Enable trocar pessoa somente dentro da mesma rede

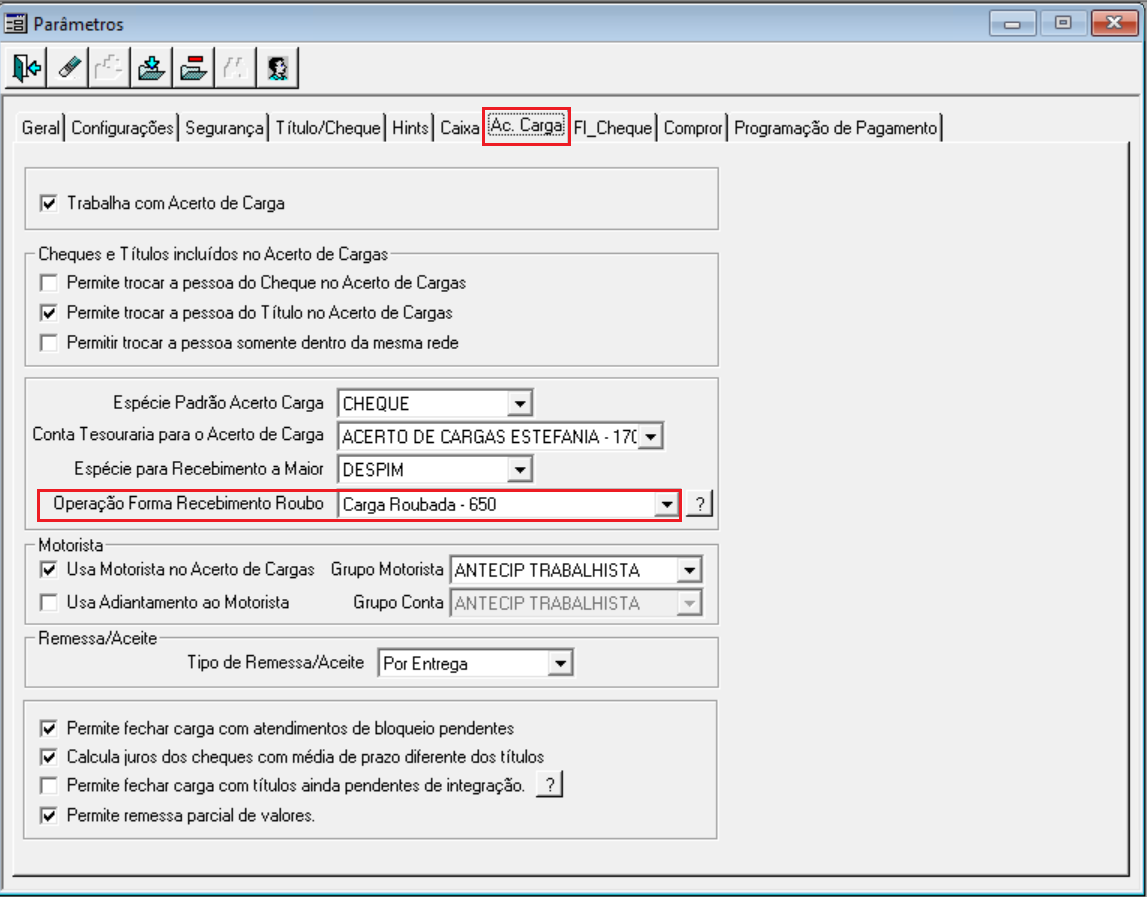(49, 342)
